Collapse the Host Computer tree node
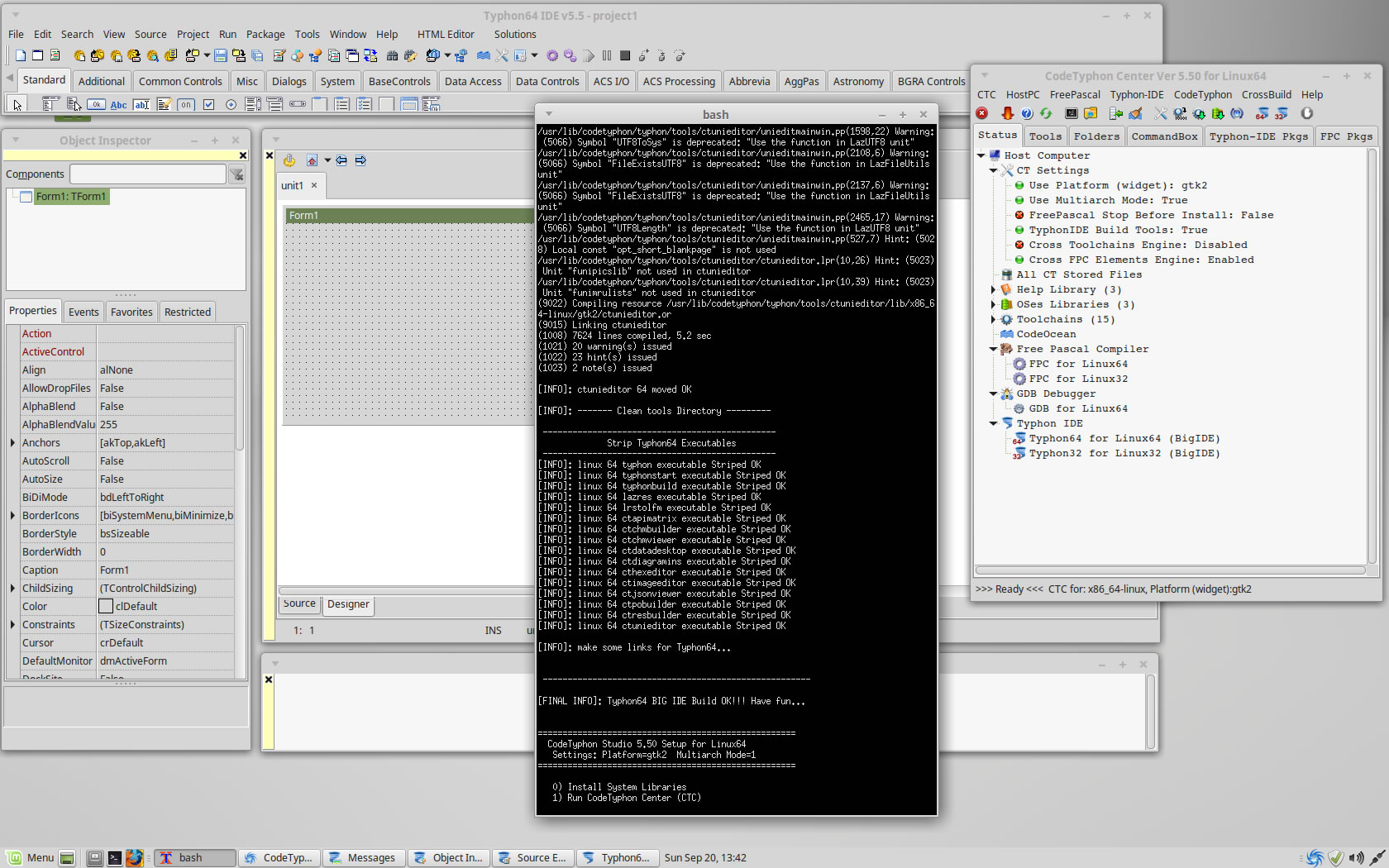 click(x=981, y=155)
